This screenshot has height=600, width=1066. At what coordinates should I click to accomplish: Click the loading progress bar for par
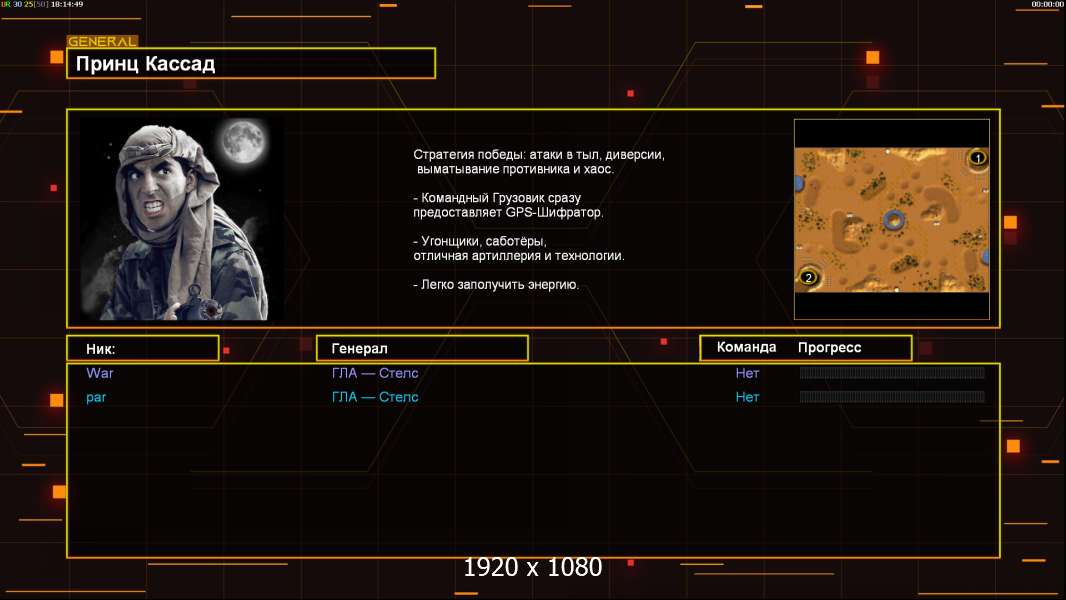[892, 397]
